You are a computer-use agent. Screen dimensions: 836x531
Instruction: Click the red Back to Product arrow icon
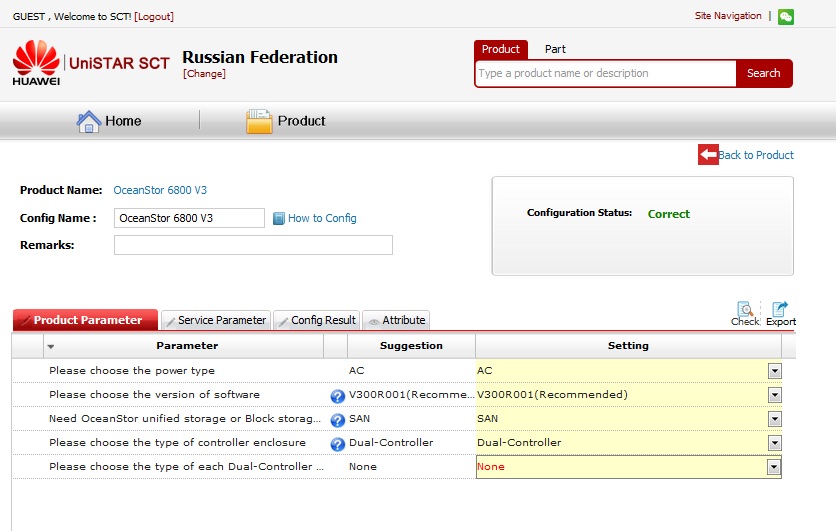[x=708, y=155]
